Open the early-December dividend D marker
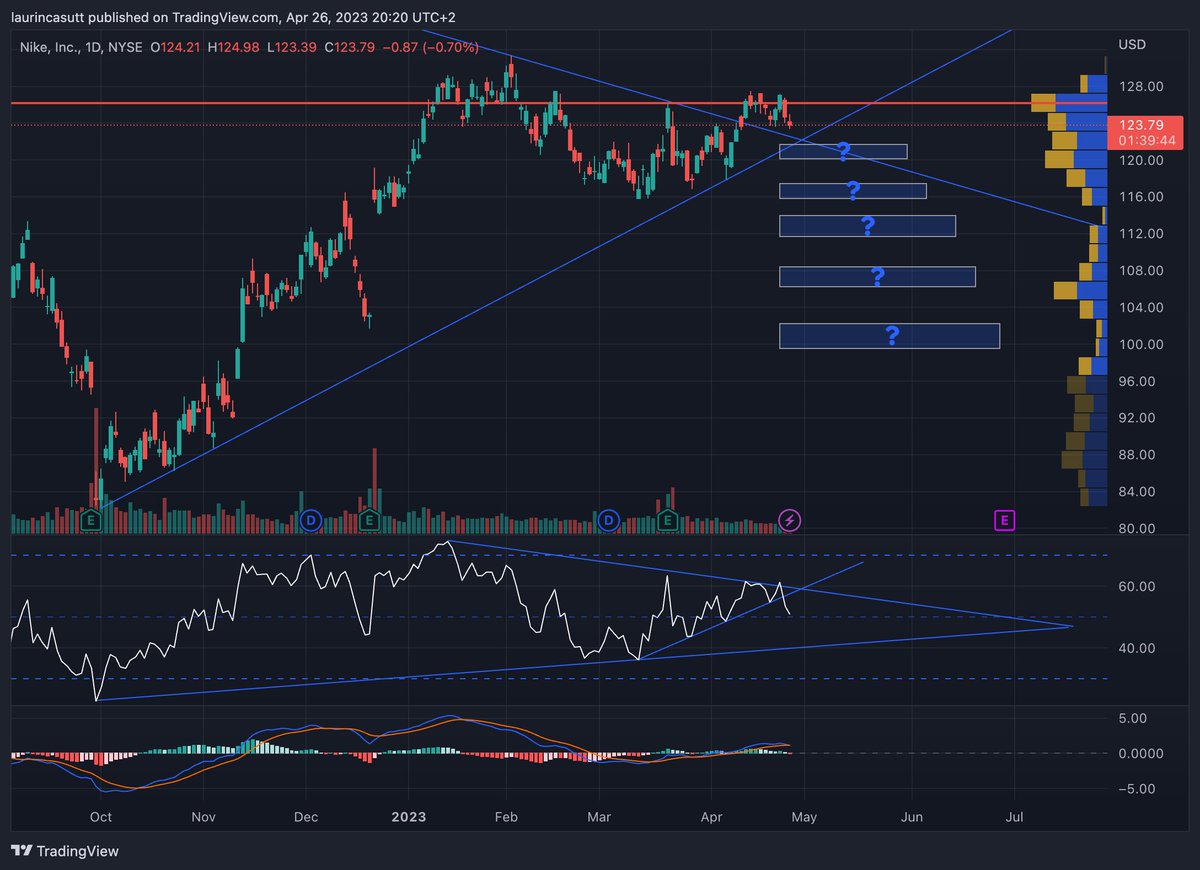Viewport: 1200px width, 870px height. pyautogui.click(x=310, y=519)
